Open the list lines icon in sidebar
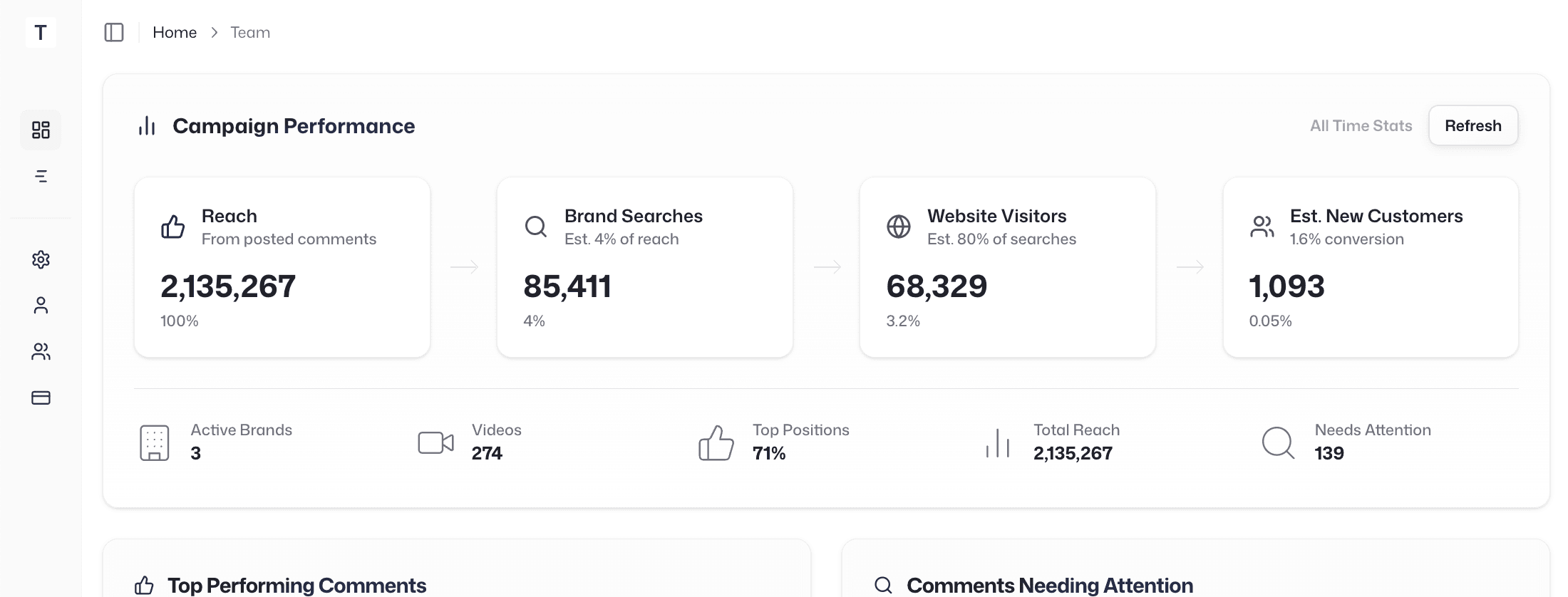This screenshot has width=1568, height=597. [41, 176]
